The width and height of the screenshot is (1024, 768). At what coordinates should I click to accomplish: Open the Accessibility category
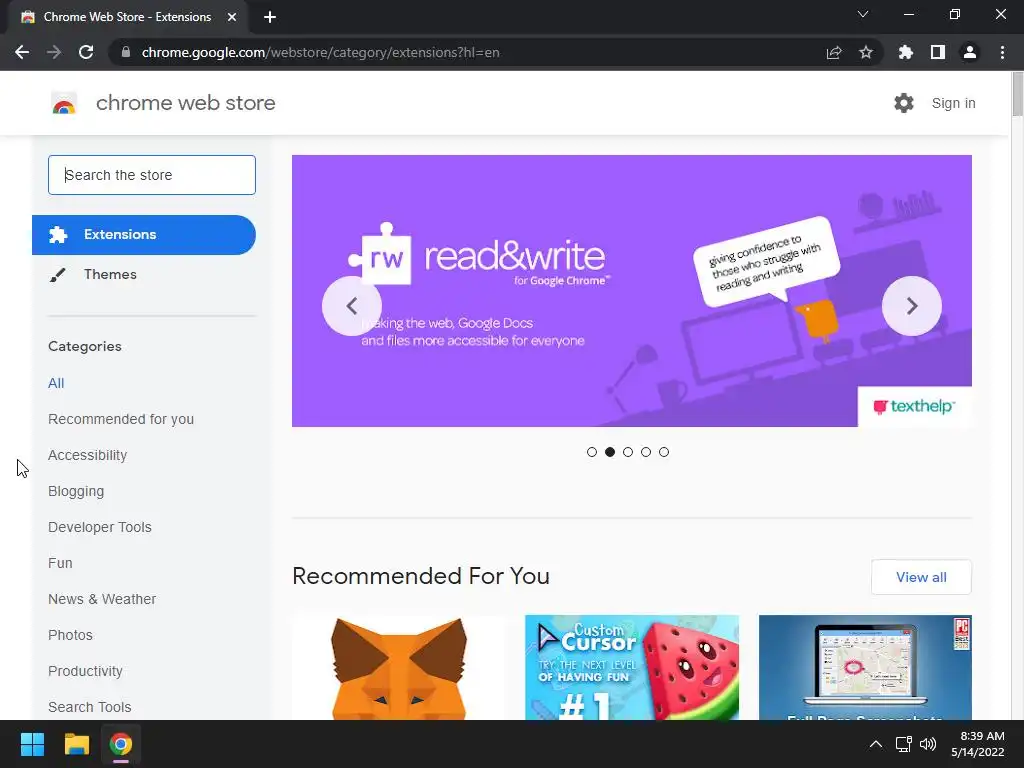click(x=88, y=455)
